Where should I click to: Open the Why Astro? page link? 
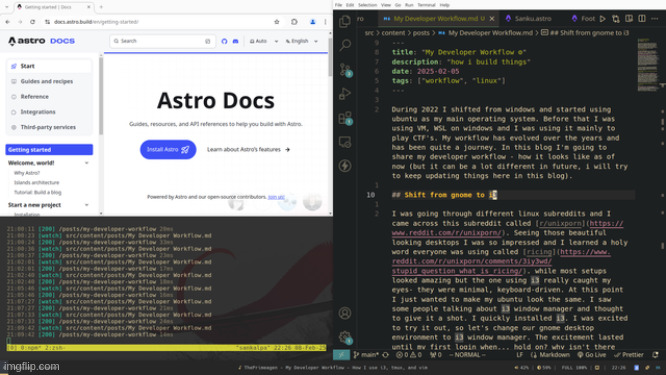(27, 173)
